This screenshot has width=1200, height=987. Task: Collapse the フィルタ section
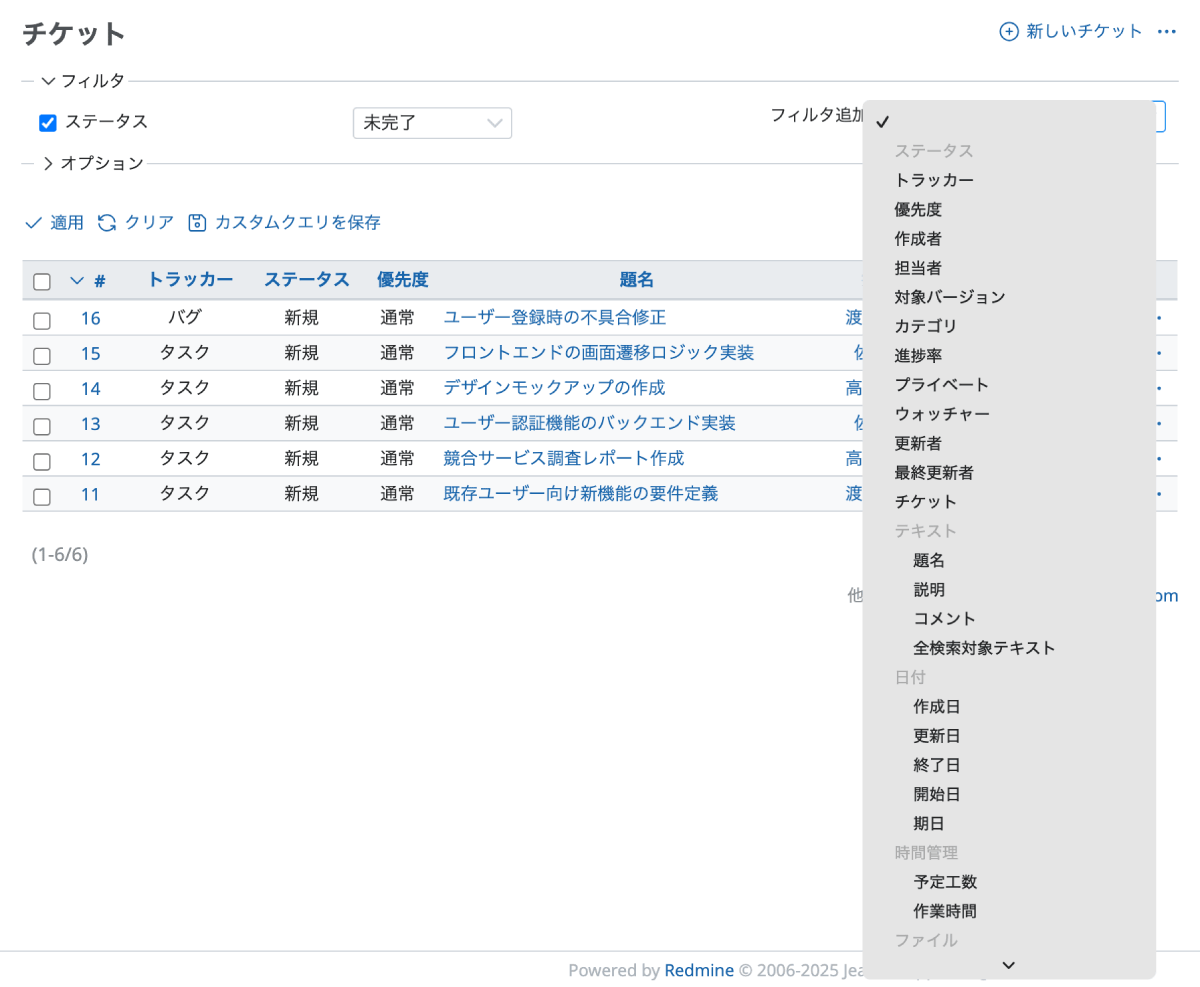coord(48,81)
